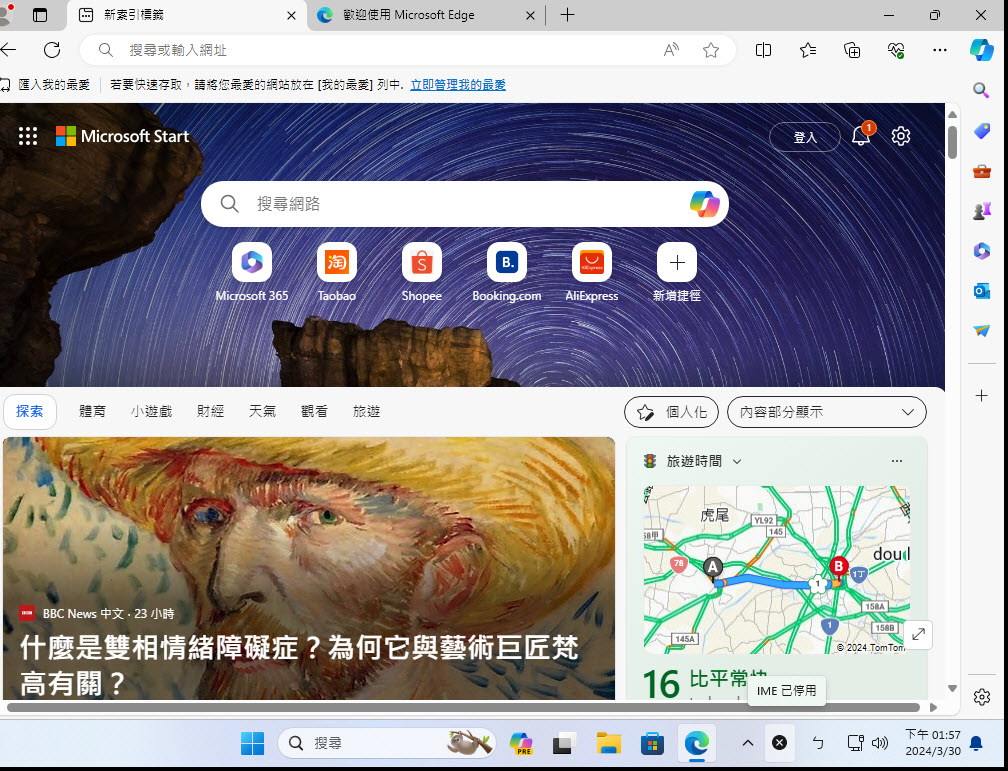Select the 探索 feed tab
The height and width of the screenshot is (771, 1008).
30,412
